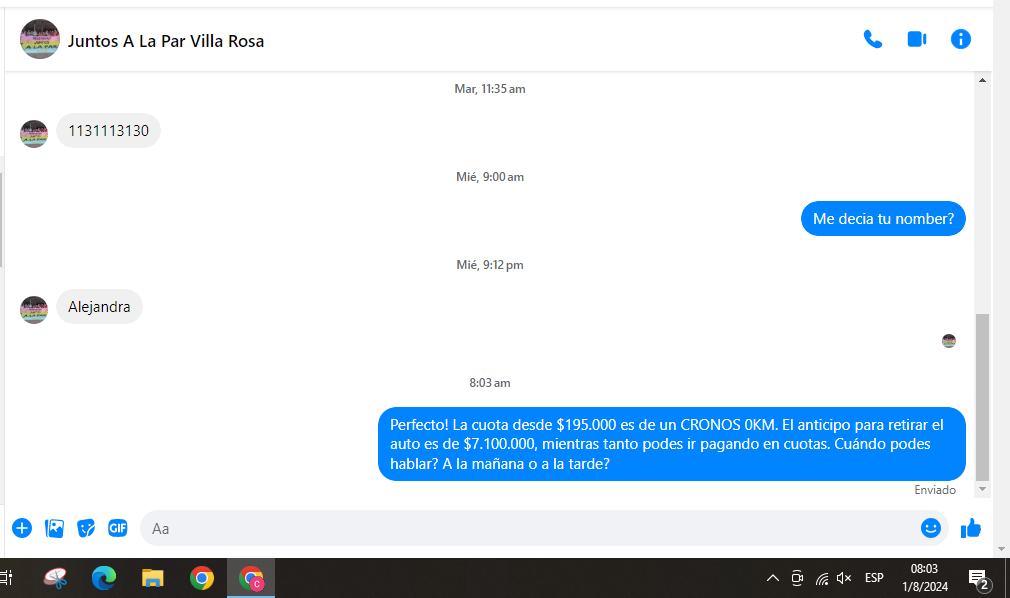Open the Windows notification center

coord(978,578)
